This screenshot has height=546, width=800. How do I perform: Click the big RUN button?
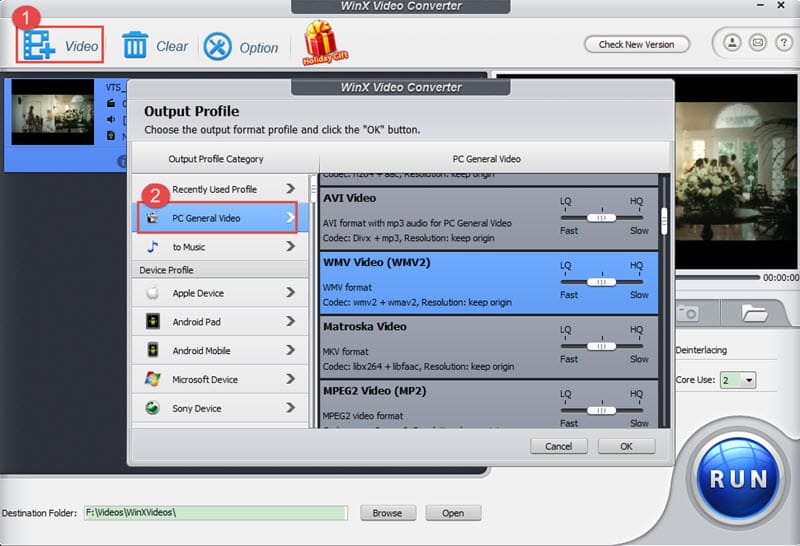tap(738, 479)
